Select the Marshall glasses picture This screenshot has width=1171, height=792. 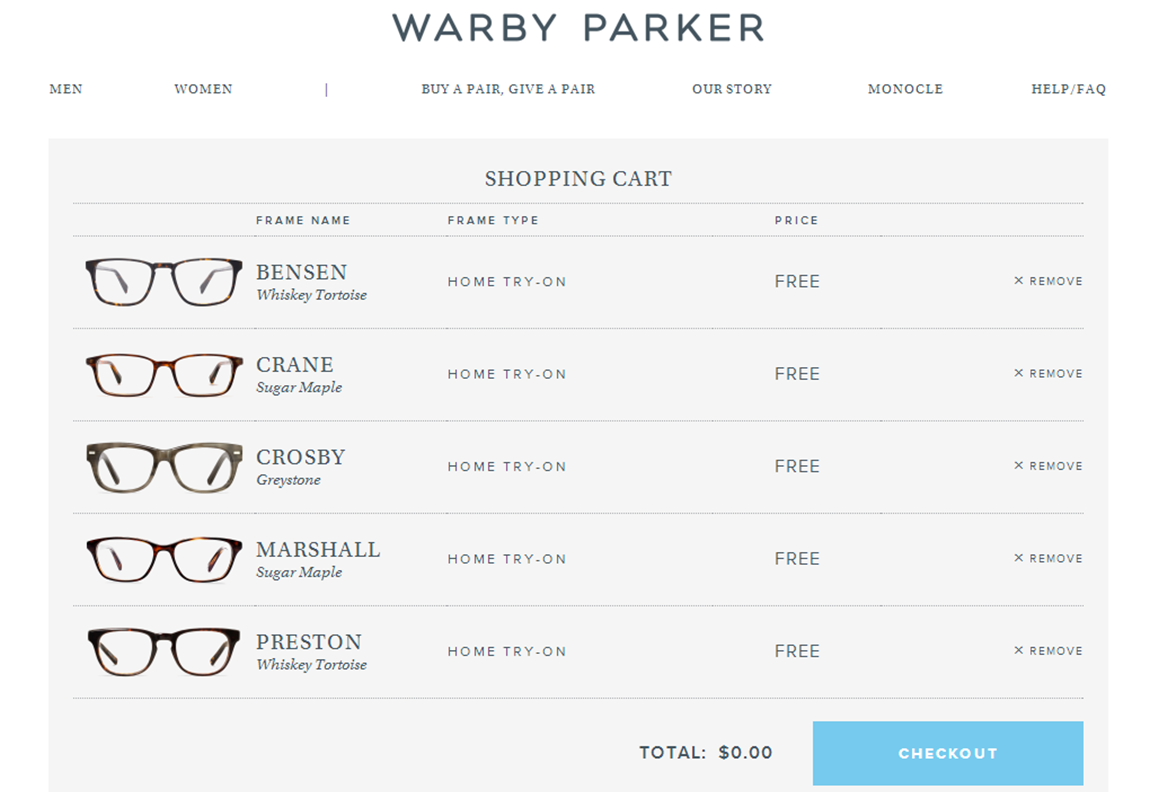click(164, 559)
